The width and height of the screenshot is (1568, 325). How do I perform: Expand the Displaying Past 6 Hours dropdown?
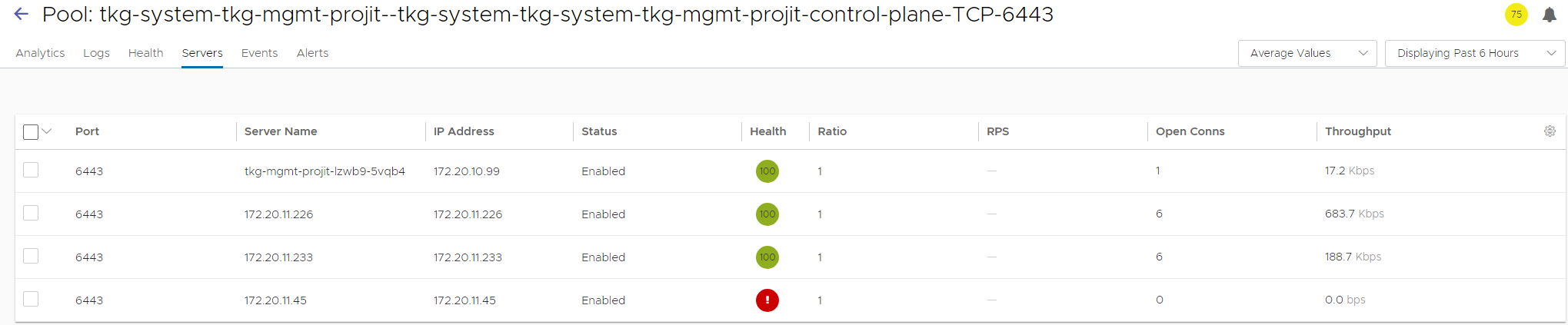tap(1474, 53)
